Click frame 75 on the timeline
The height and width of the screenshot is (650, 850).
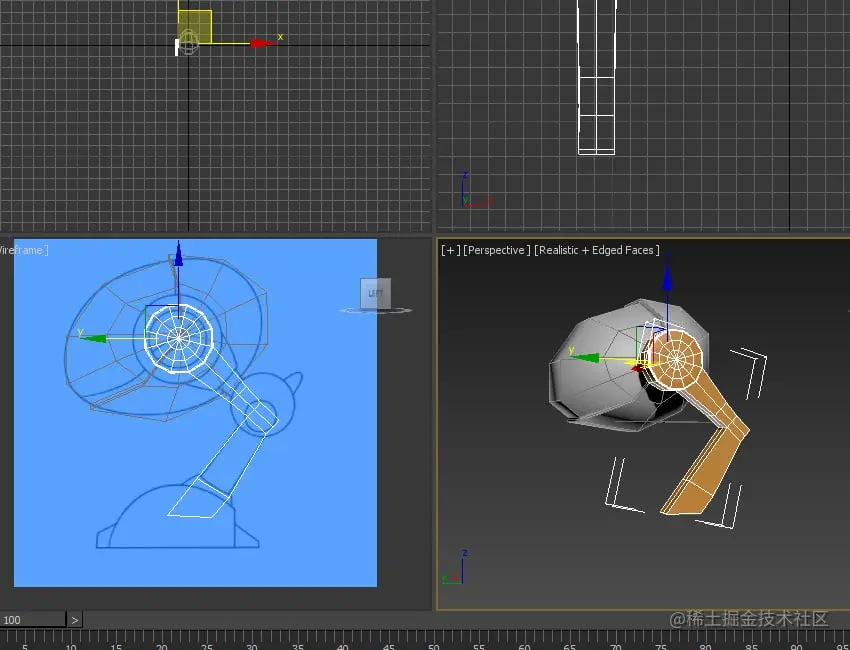click(660, 647)
